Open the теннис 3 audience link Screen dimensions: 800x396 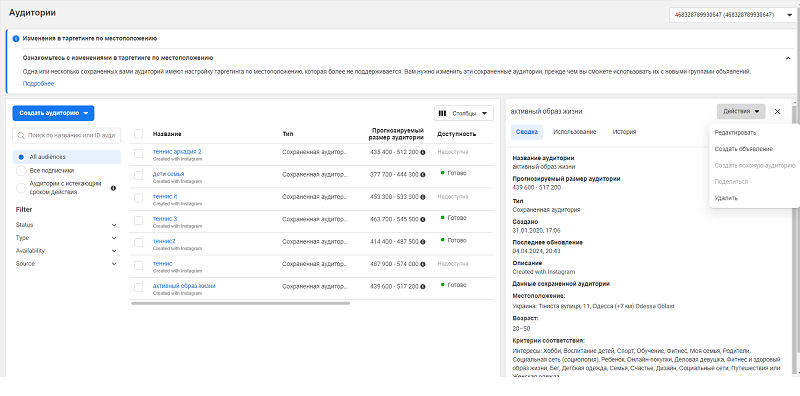point(165,219)
